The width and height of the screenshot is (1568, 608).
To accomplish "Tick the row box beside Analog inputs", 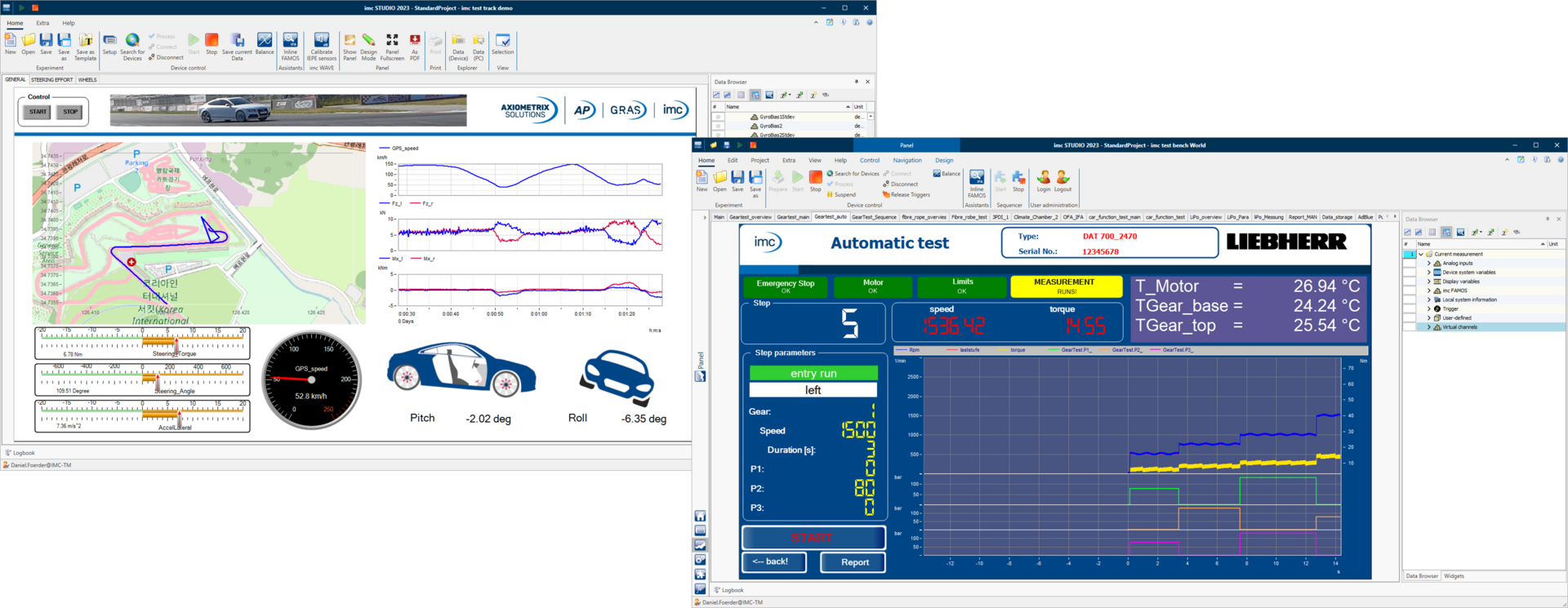I will [1409, 264].
